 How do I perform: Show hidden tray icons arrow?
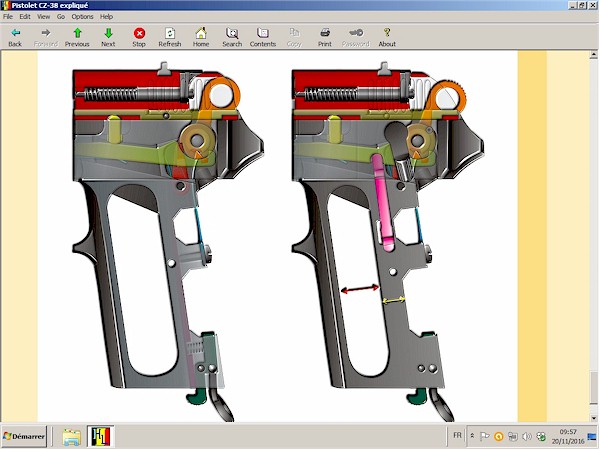472,436
